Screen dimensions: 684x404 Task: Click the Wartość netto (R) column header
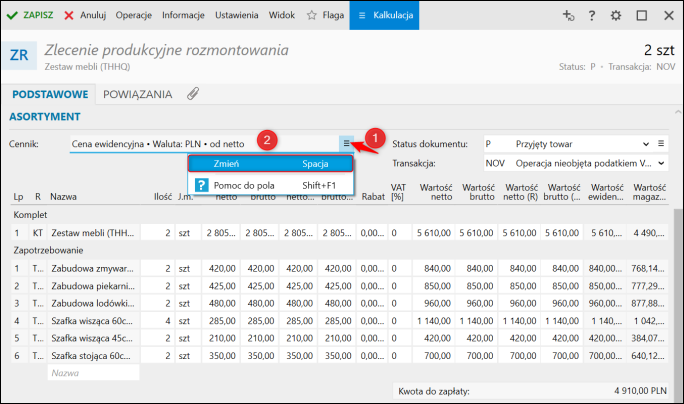tap(520, 192)
